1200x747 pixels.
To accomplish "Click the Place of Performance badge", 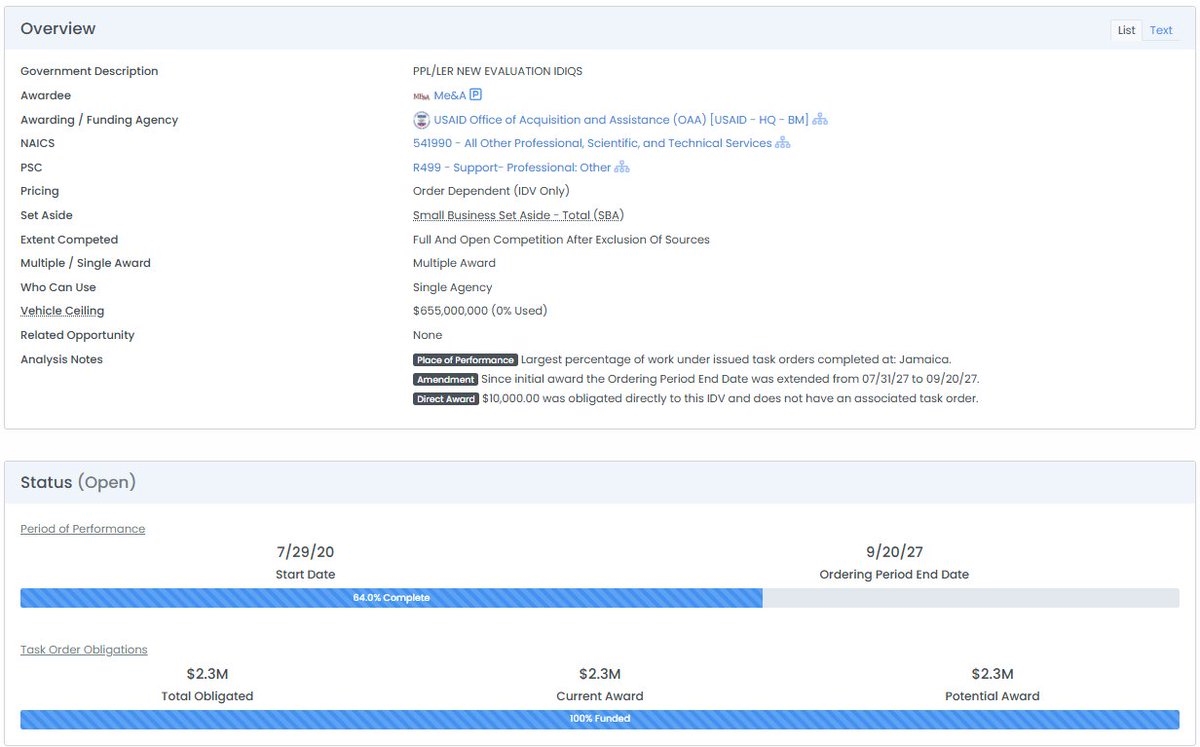I will point(465,360).
